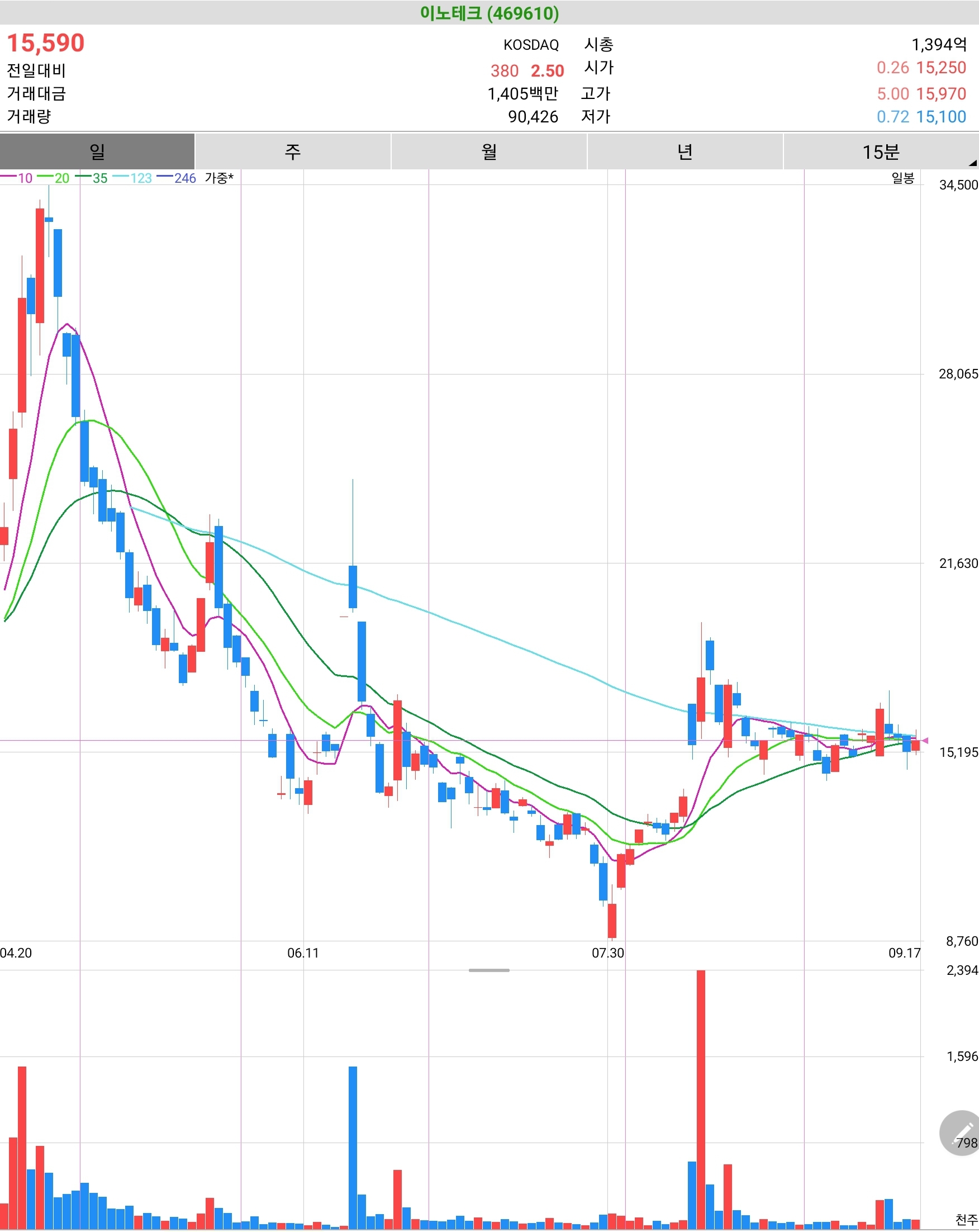Tap the 09.17 date label
Screen dimensions: 979x1232
pyautogui.click(x=905, y=953)
